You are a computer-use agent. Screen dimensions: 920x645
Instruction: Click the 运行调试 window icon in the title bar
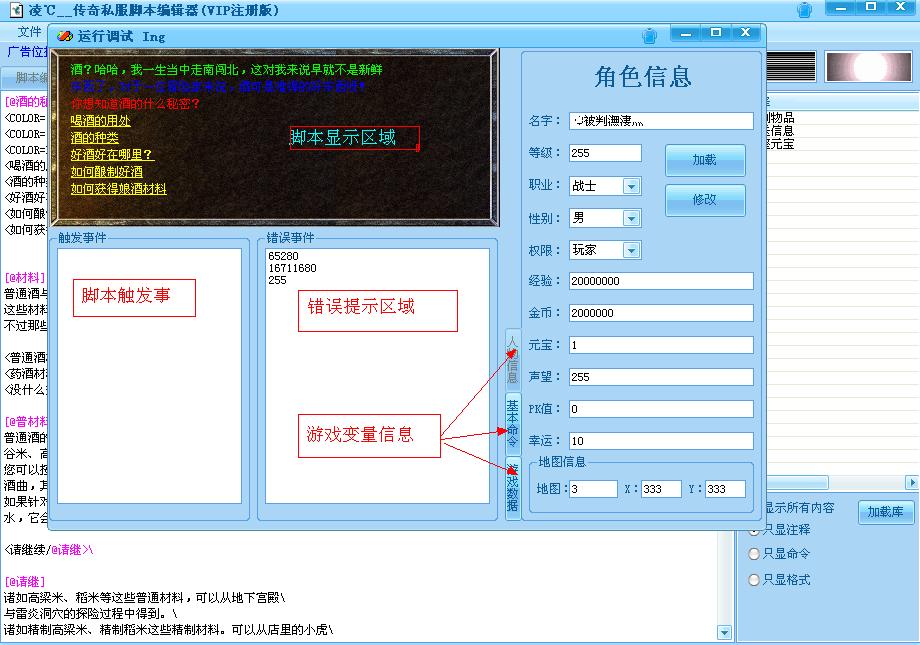coord(65,37)
